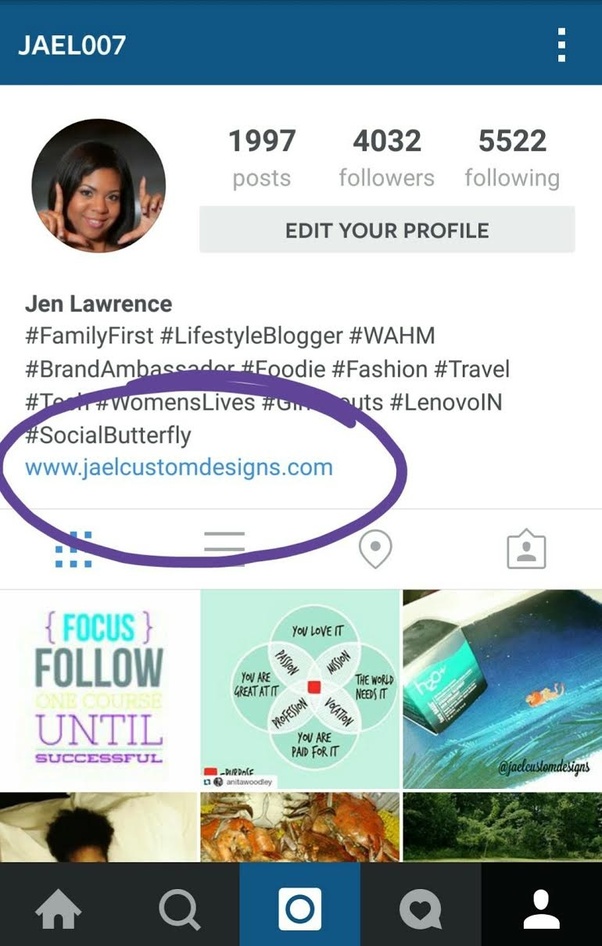Go to the home feed

(59, 909)
